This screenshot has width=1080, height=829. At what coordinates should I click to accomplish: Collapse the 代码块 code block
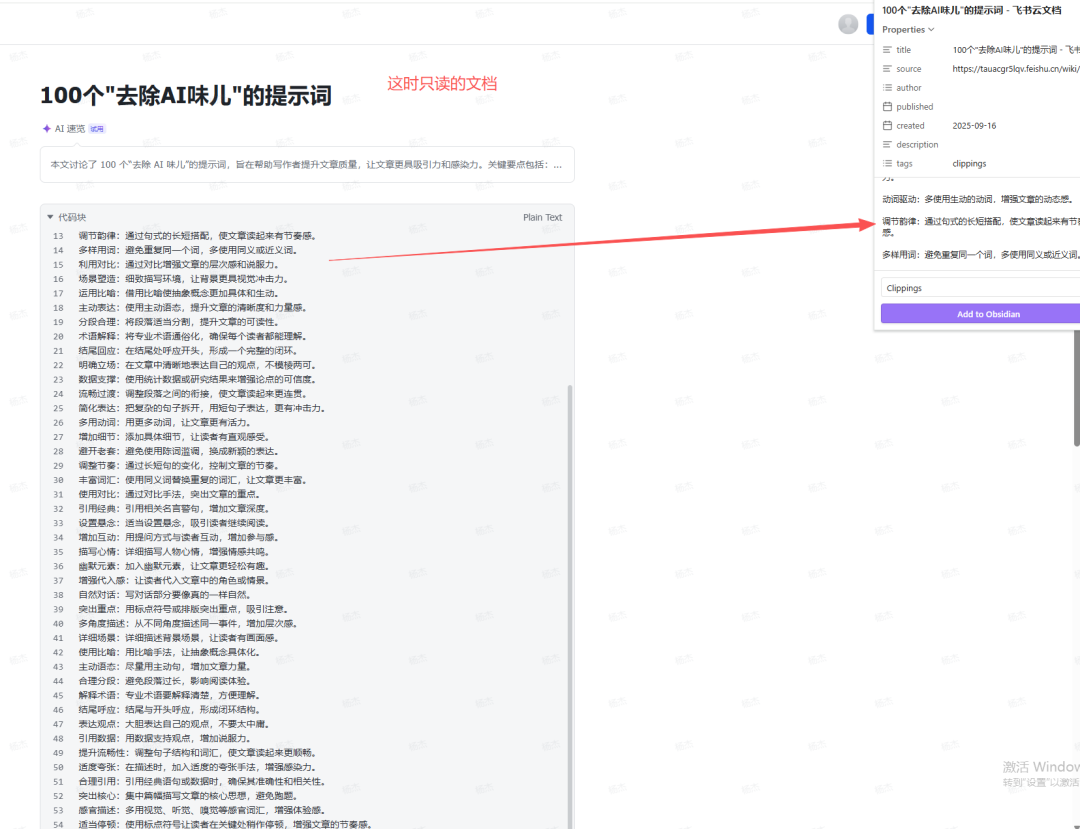click(51, 217)
